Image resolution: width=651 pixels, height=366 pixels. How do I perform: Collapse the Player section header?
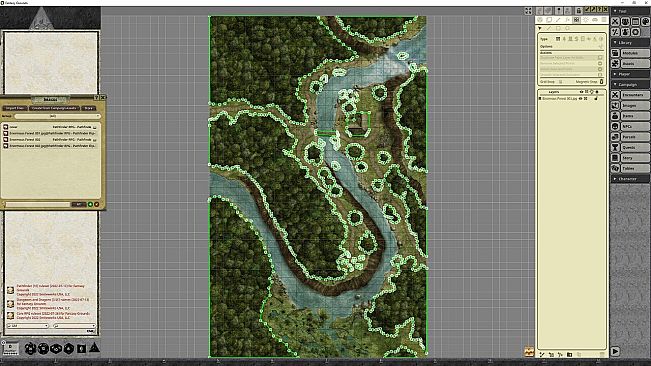coord(629,74)
